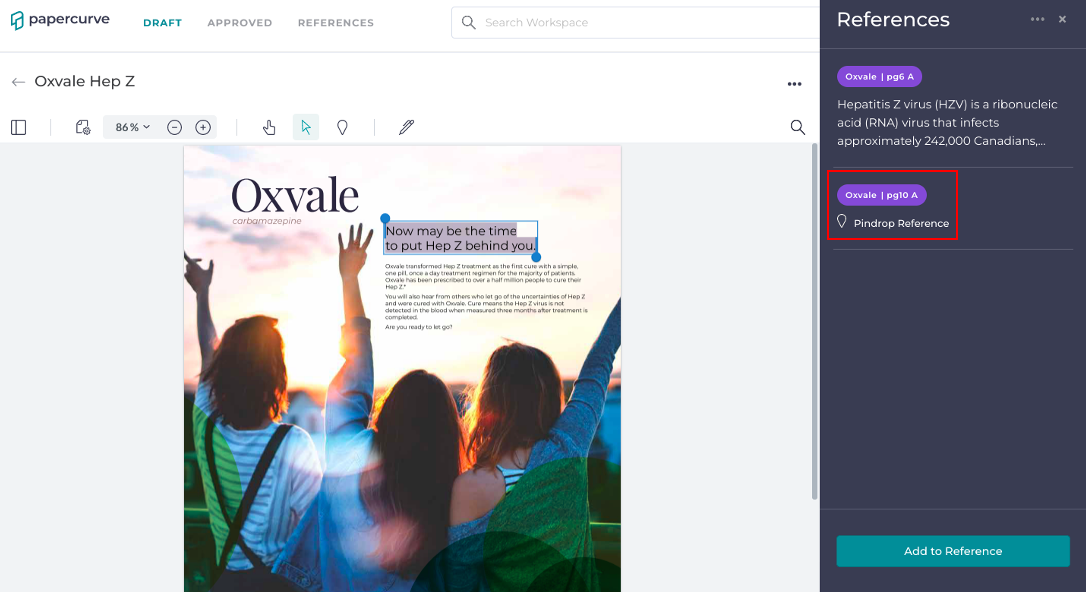
Task: Click the Oxvale pg6 A tag
Action: [x=879, y=77]
